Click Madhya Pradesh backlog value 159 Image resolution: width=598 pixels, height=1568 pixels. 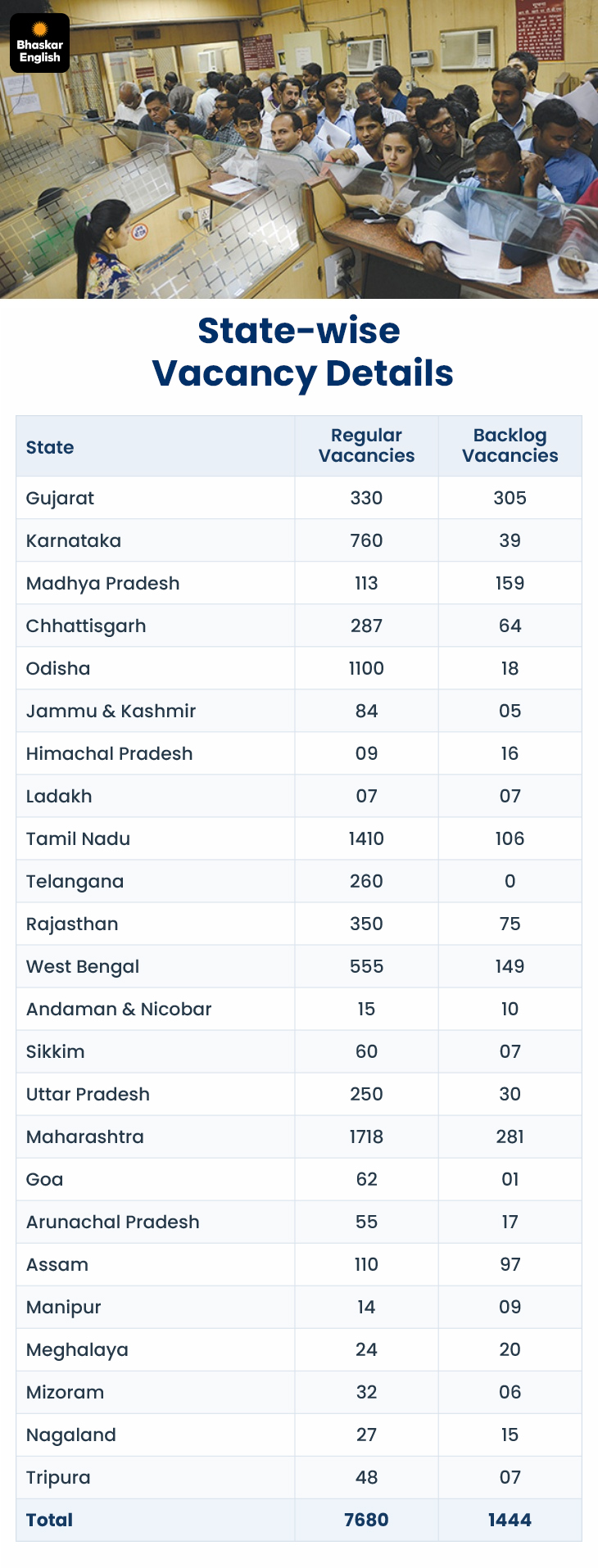(510, 583)
